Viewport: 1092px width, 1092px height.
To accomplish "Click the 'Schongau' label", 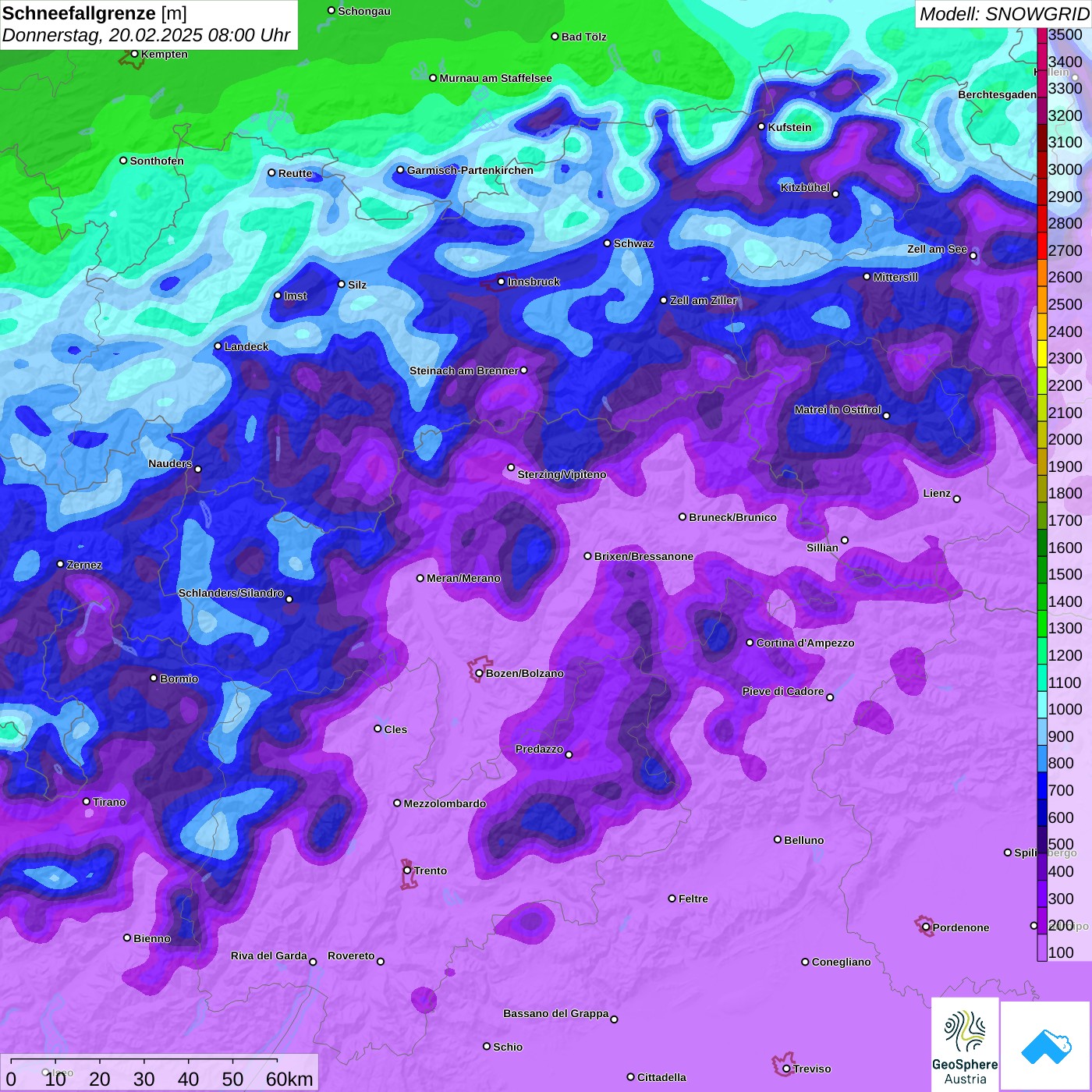I will coord(363,11).
